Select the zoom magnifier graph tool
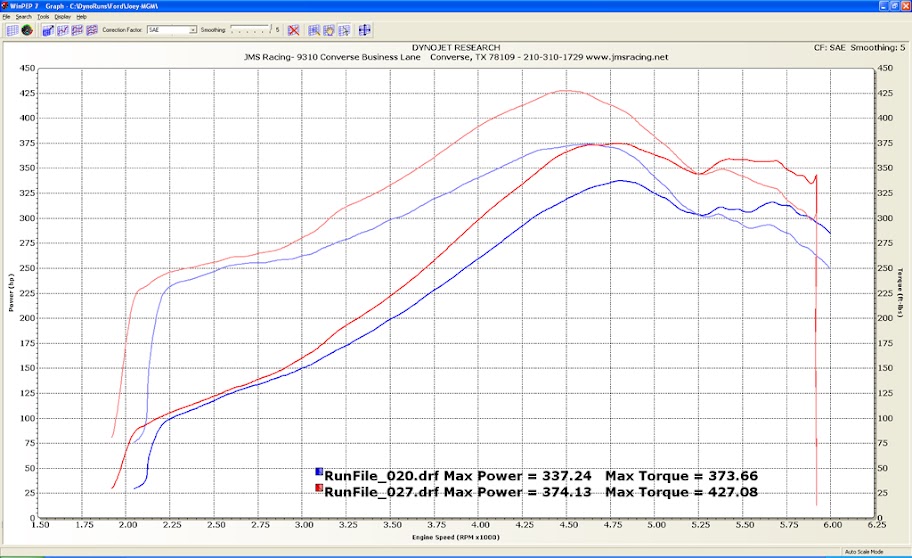 click(314, 30)
